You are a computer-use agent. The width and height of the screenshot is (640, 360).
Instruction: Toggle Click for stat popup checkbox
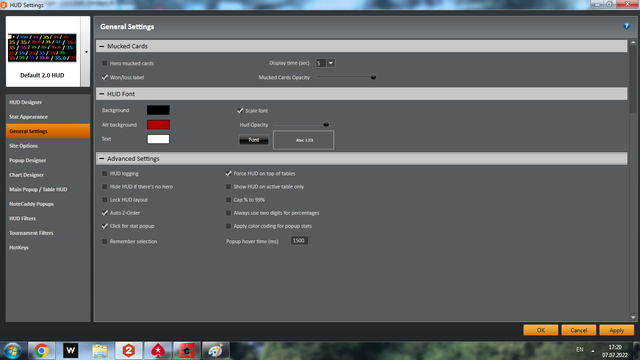click(x=105, y=226)
